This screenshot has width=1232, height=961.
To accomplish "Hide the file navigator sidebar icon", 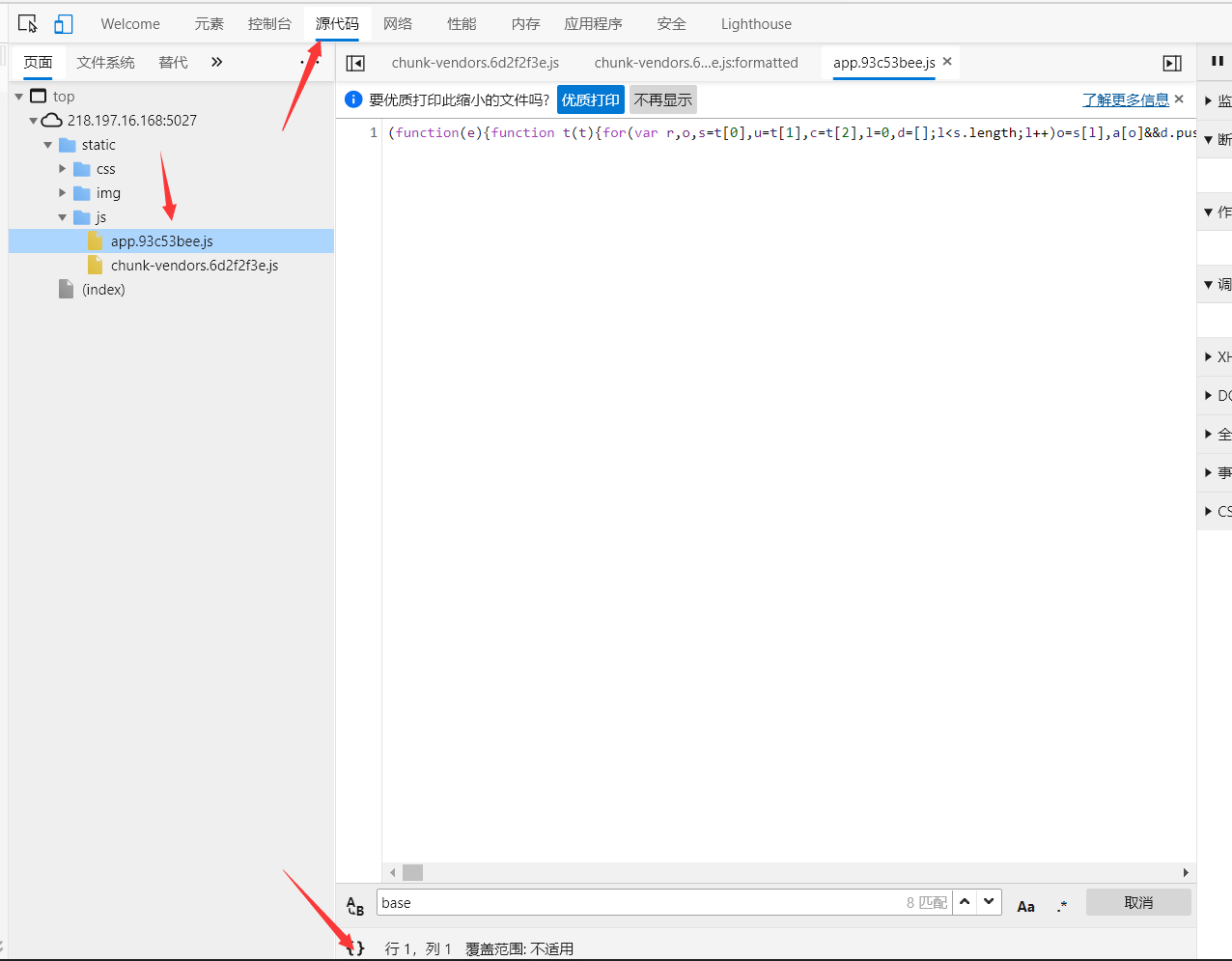I will (355, 63).
